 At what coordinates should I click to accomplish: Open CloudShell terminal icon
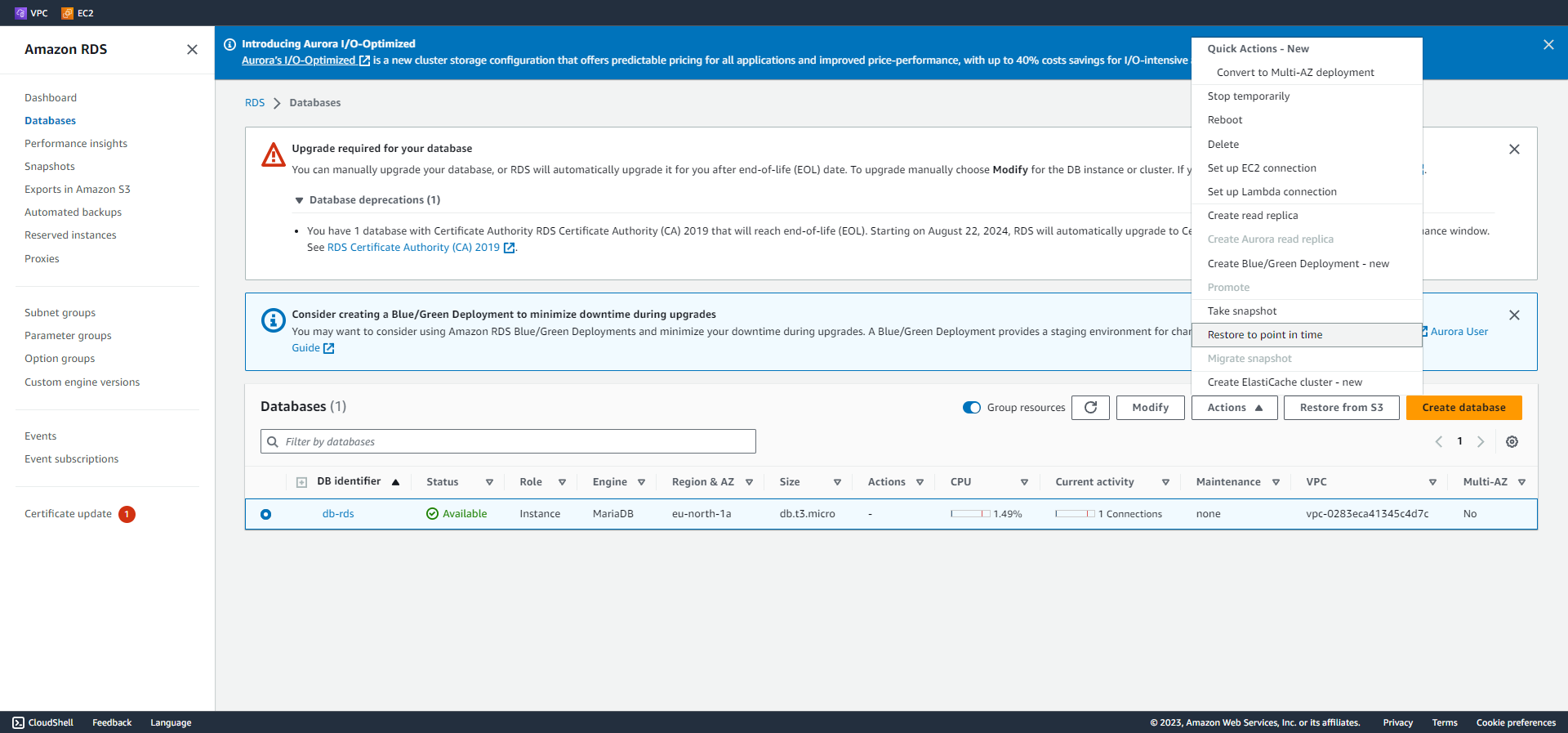(x=18, y=722)
